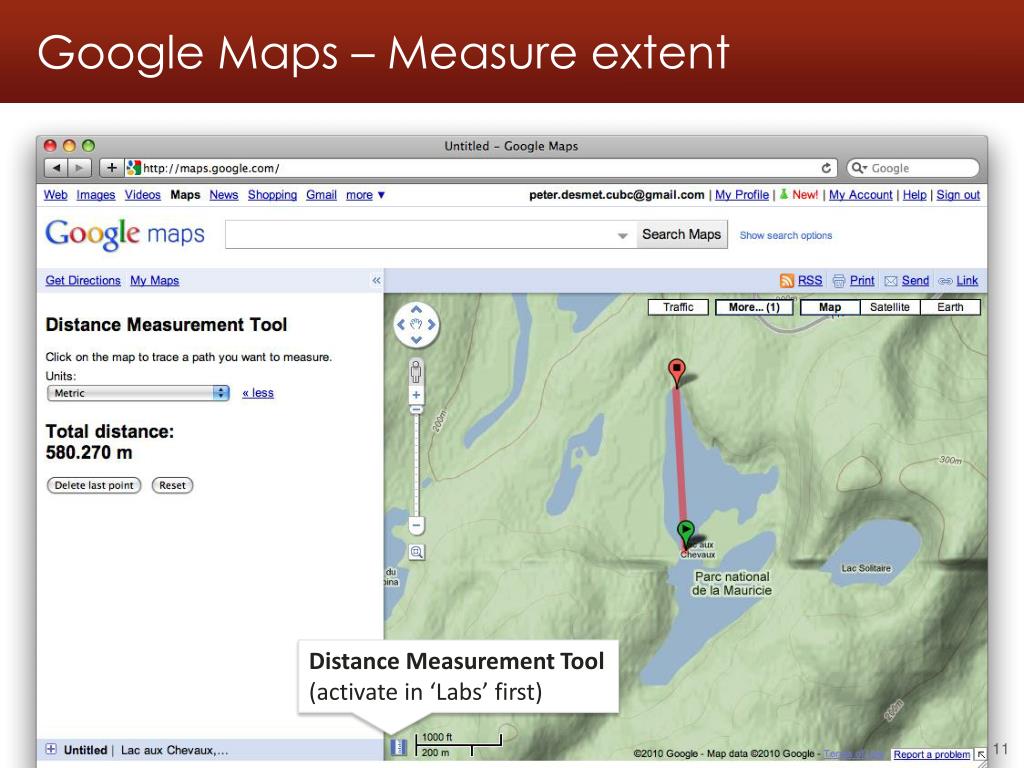Click the Sign out link
The height and width of the screenshot is (768, 1024).
coord(958,195)
